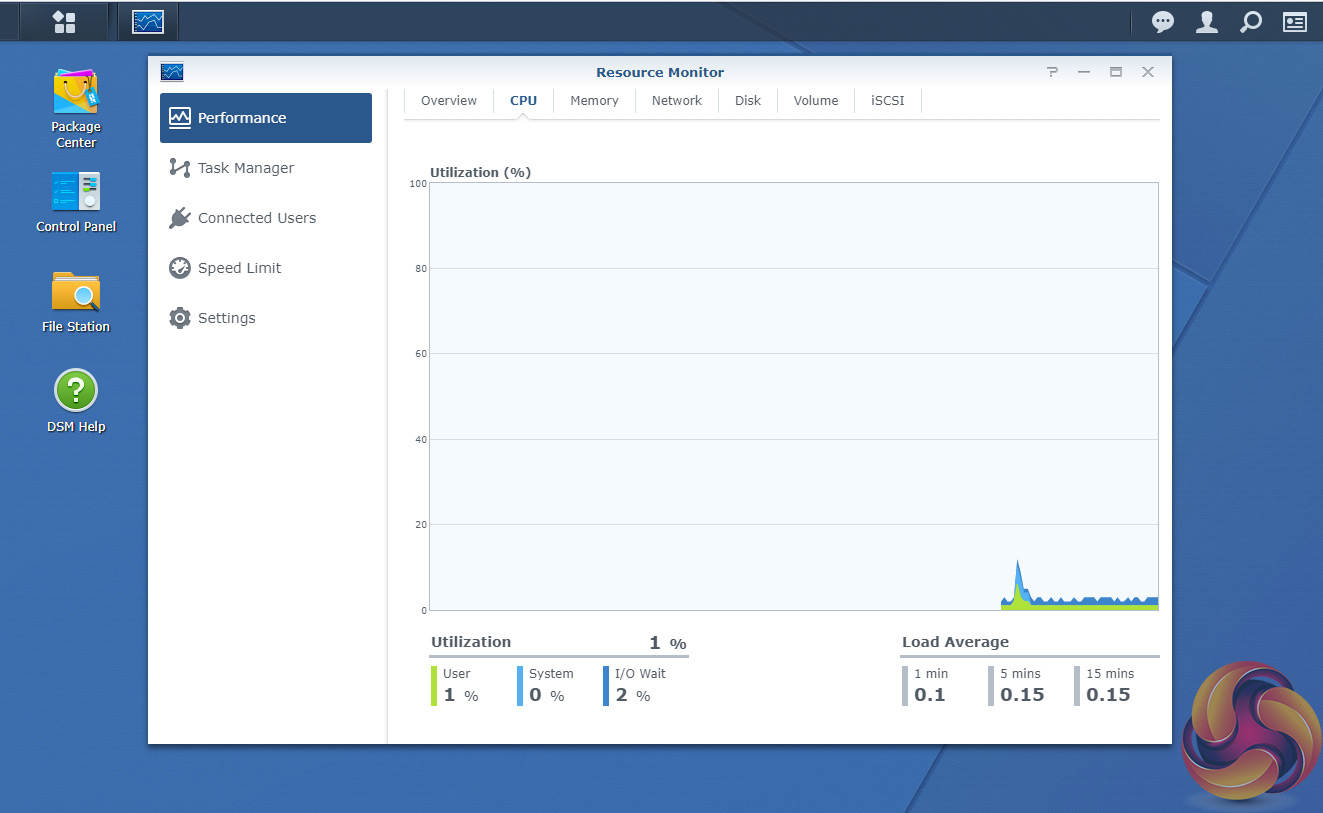Switch to the Disk tab
Screen dimensions: 1323x813
click(x=748, y=101)
